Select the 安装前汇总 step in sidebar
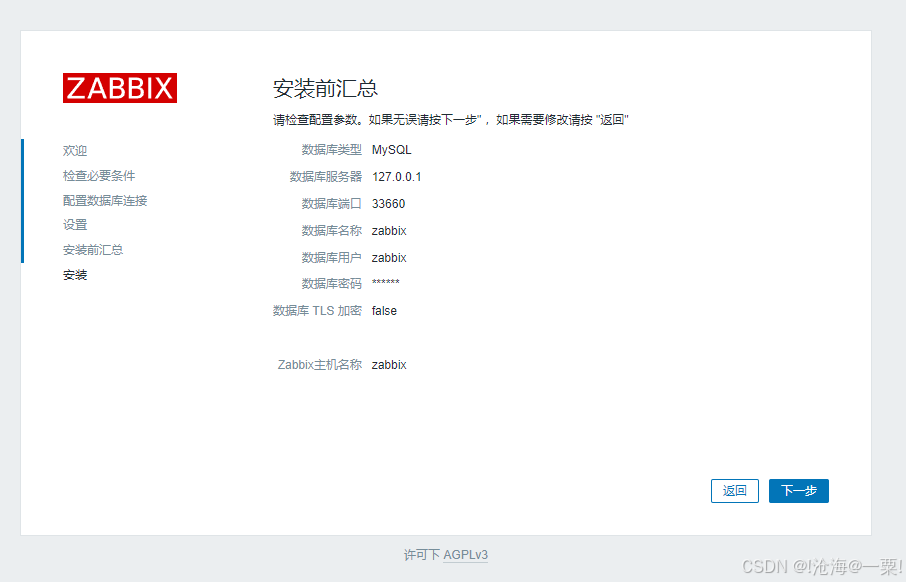 point(93,249)
